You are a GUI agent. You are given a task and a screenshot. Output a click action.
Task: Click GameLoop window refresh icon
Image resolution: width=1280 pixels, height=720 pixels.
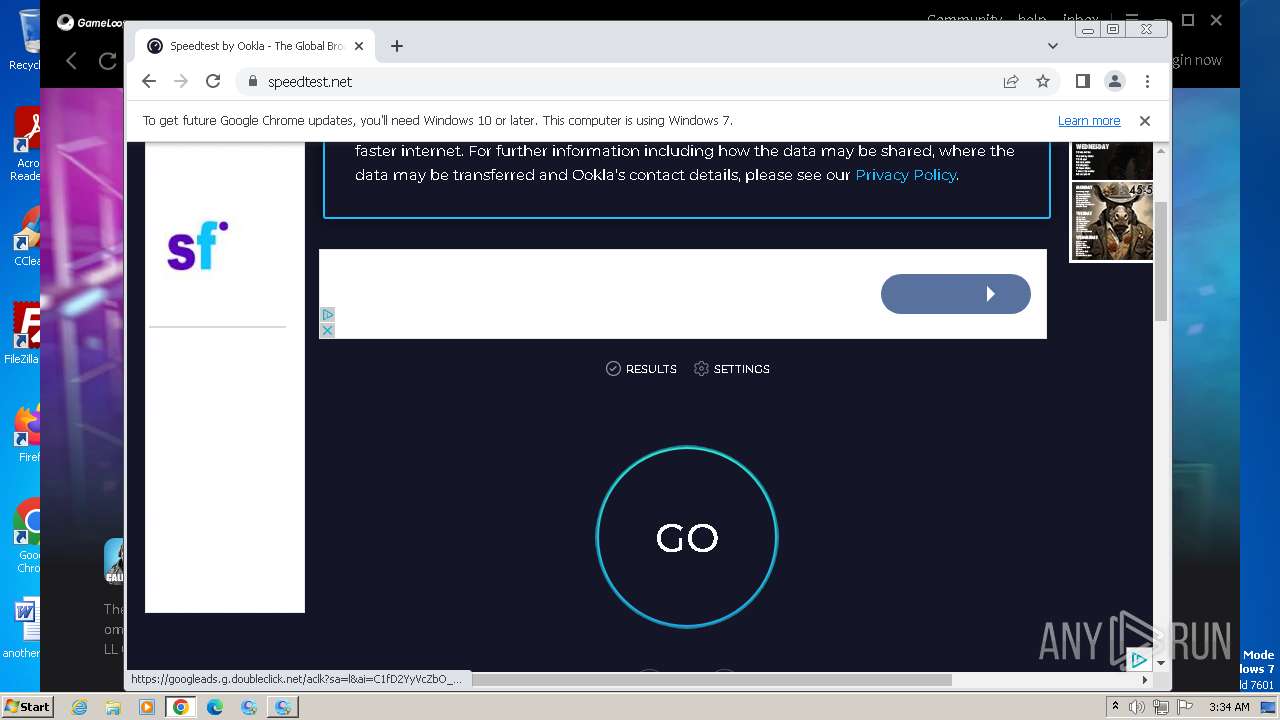[107, 61]
